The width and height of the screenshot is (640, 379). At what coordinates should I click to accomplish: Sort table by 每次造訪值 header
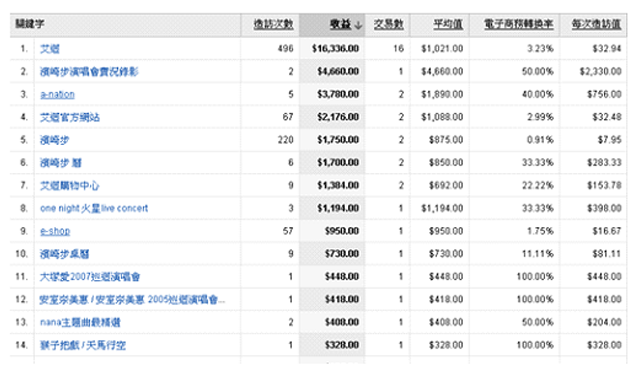coord(596,24)
